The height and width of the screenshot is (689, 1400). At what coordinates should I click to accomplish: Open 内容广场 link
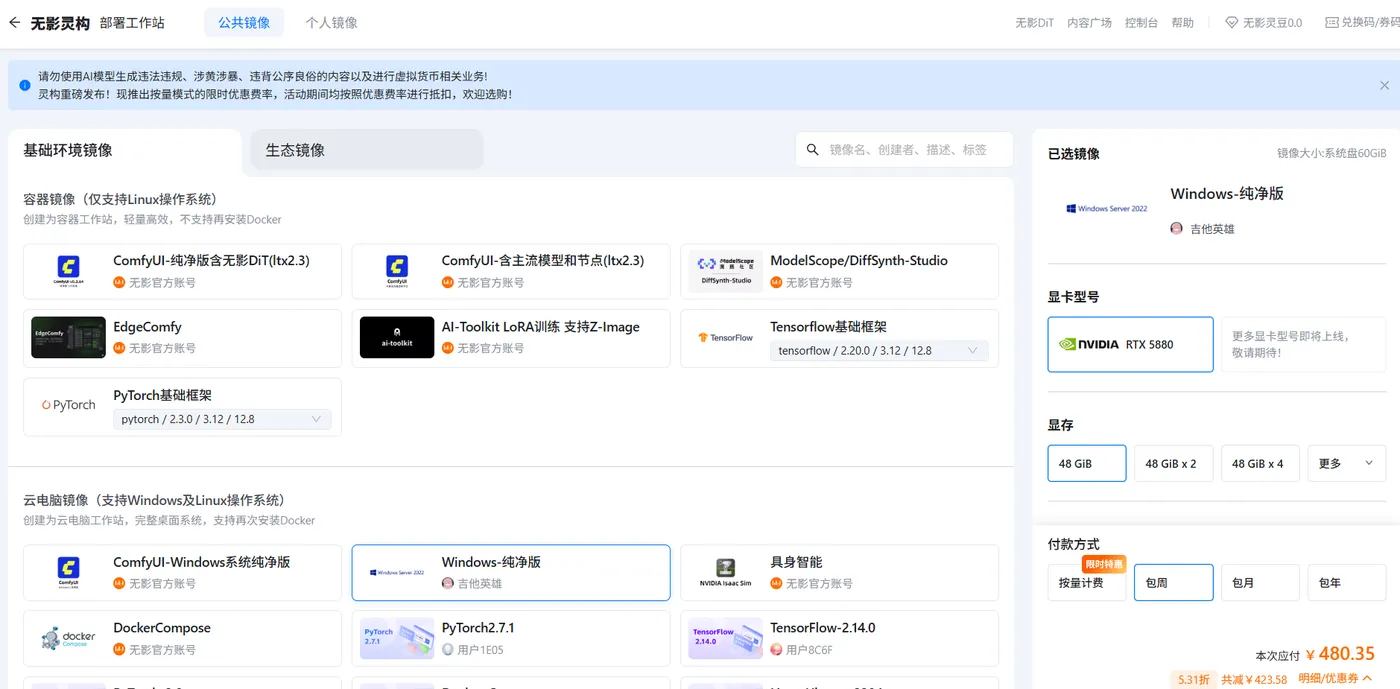1089,22
